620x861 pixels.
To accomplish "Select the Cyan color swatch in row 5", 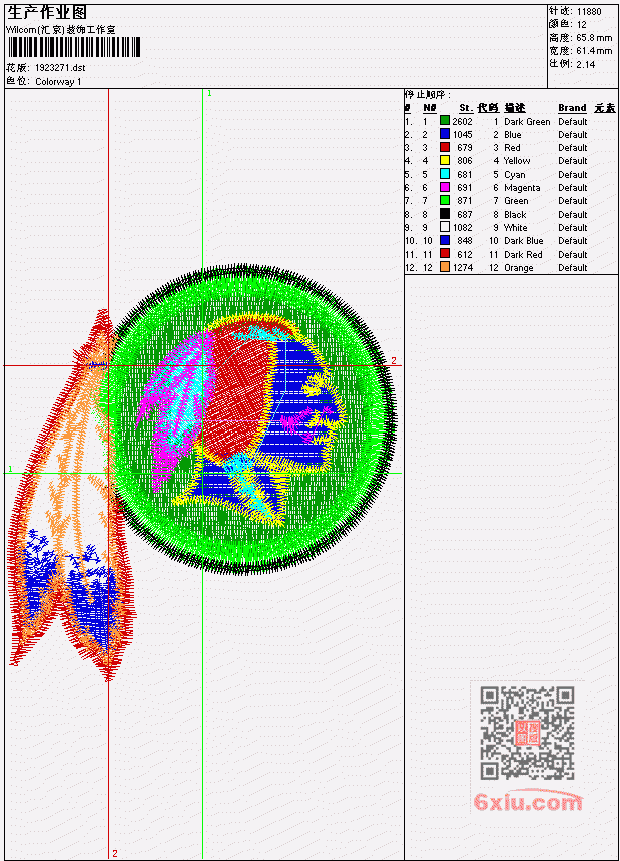I will [x=445, y=174].
